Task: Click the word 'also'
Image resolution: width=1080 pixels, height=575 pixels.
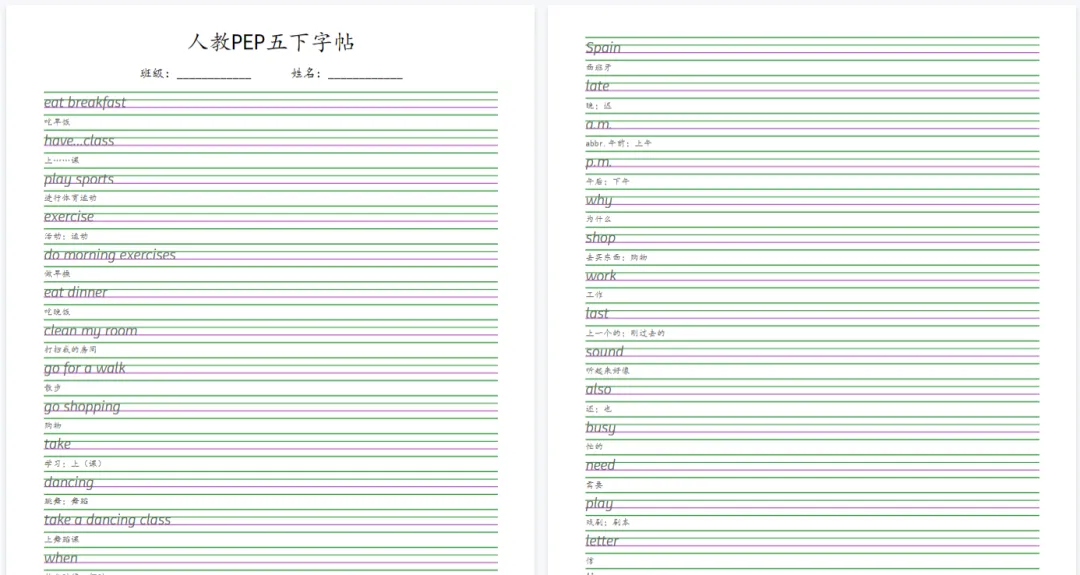Action: [598, 389]
